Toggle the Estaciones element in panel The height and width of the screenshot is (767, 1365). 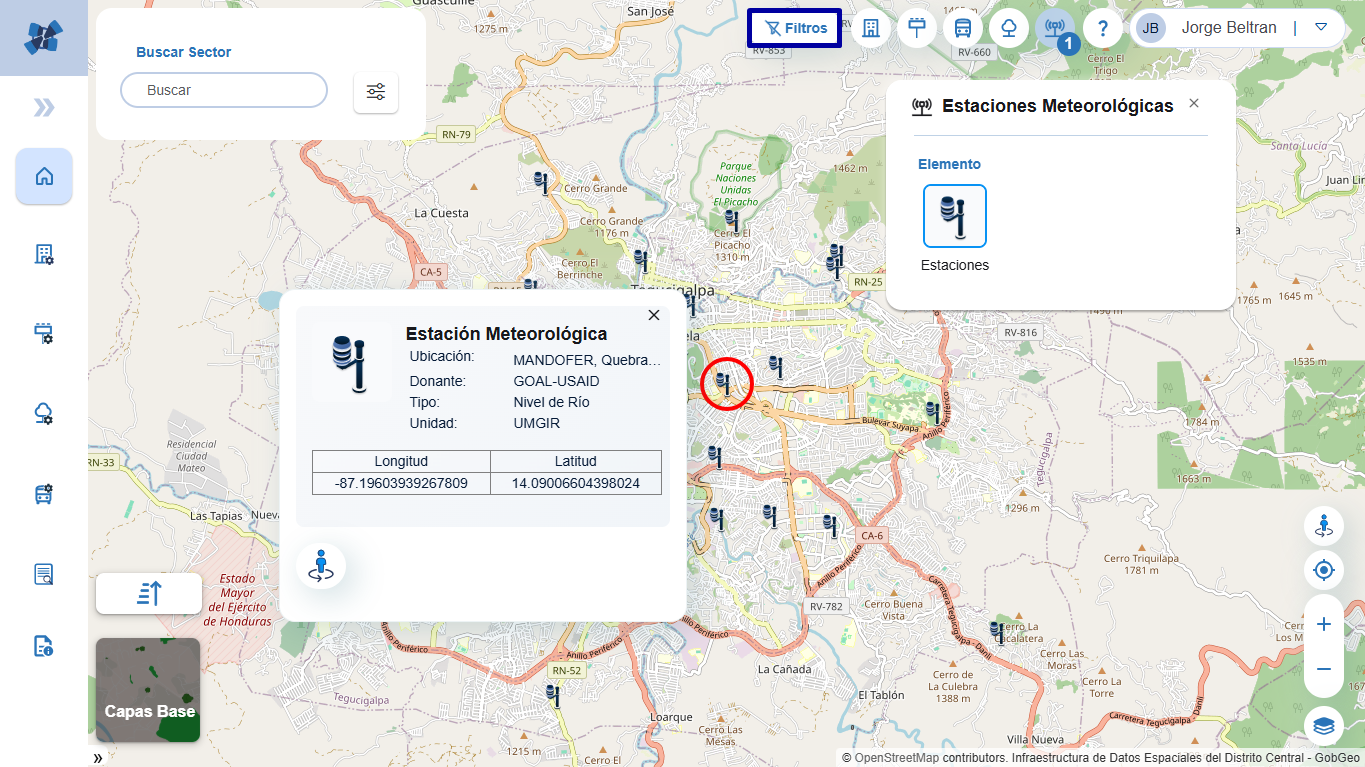(x=954, y=216)
